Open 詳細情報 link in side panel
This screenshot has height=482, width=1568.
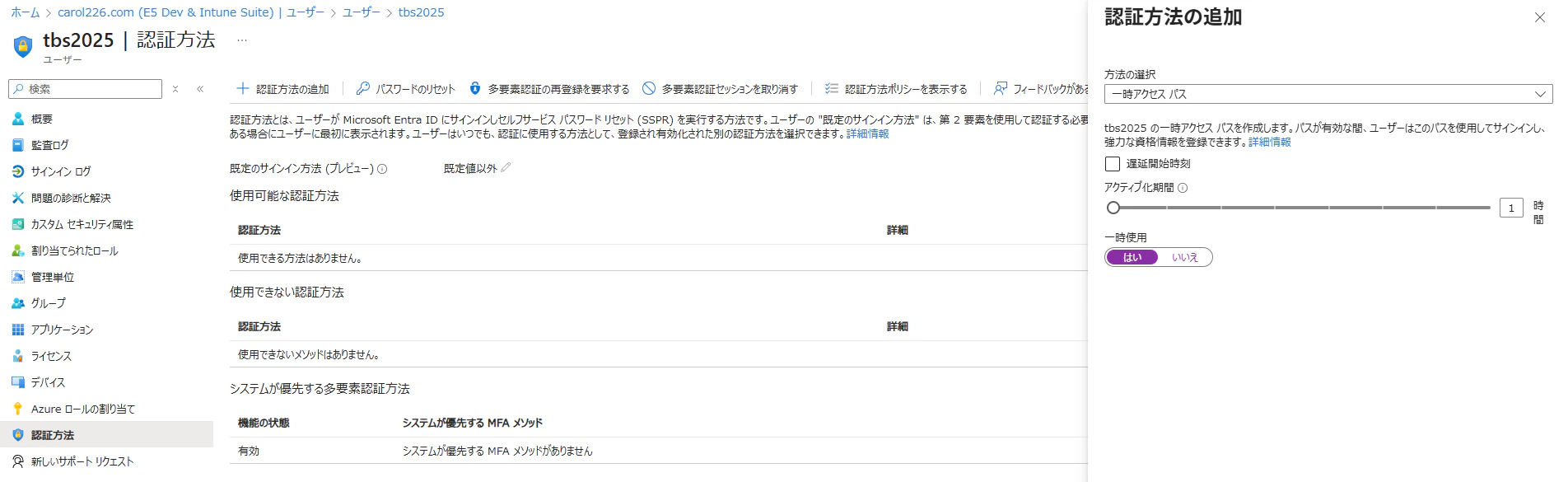point(1270,142)
